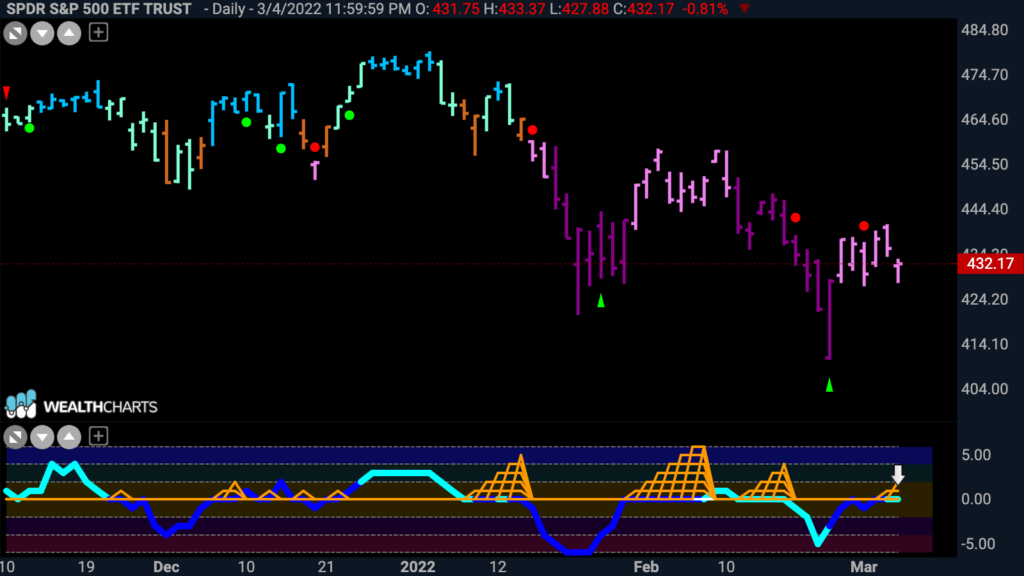Click the 5.00 oscillator scale label
This screenshot has width=1024, height=576.
coord(976,455)
